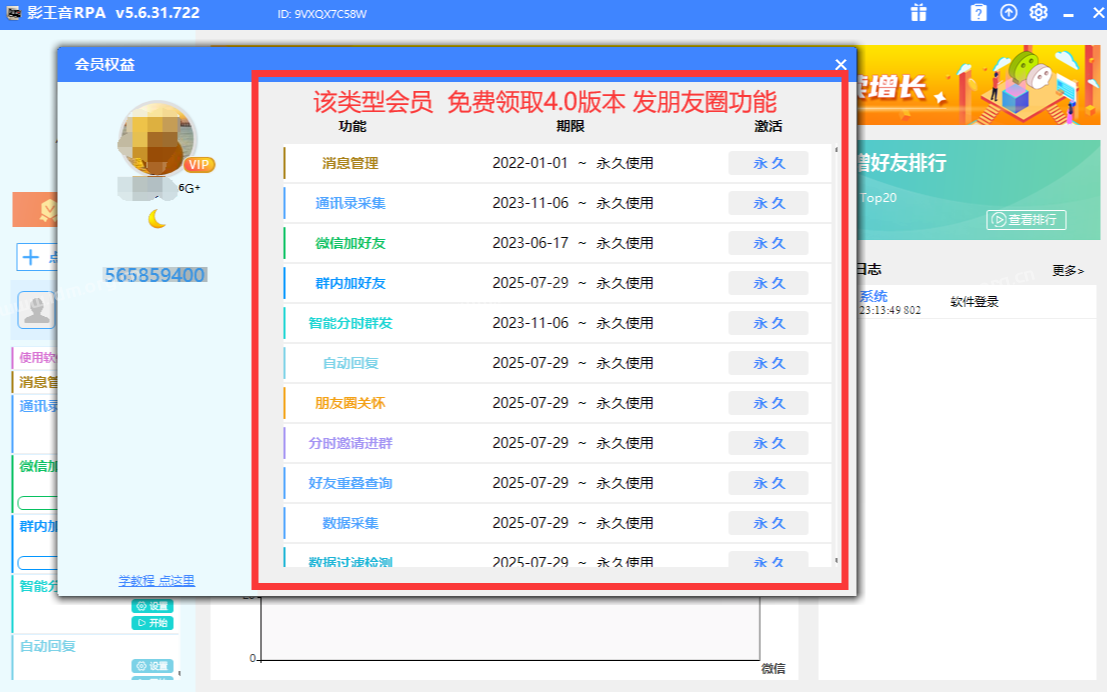Screen dimensions: 1107x692
Task: Click 设置 button under 自动回复 in sidebar
Action: (x=152, y=666)
